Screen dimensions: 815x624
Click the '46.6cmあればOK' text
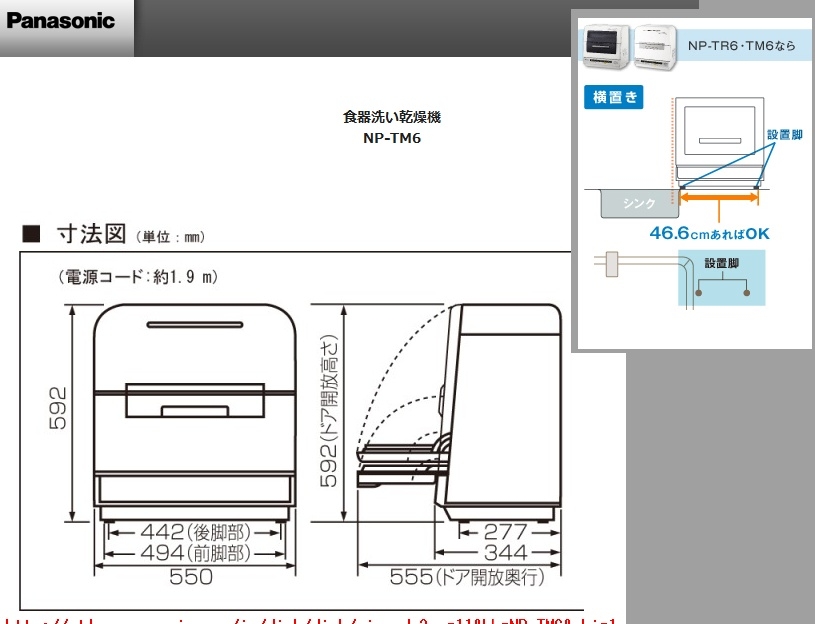coord(709,233)
